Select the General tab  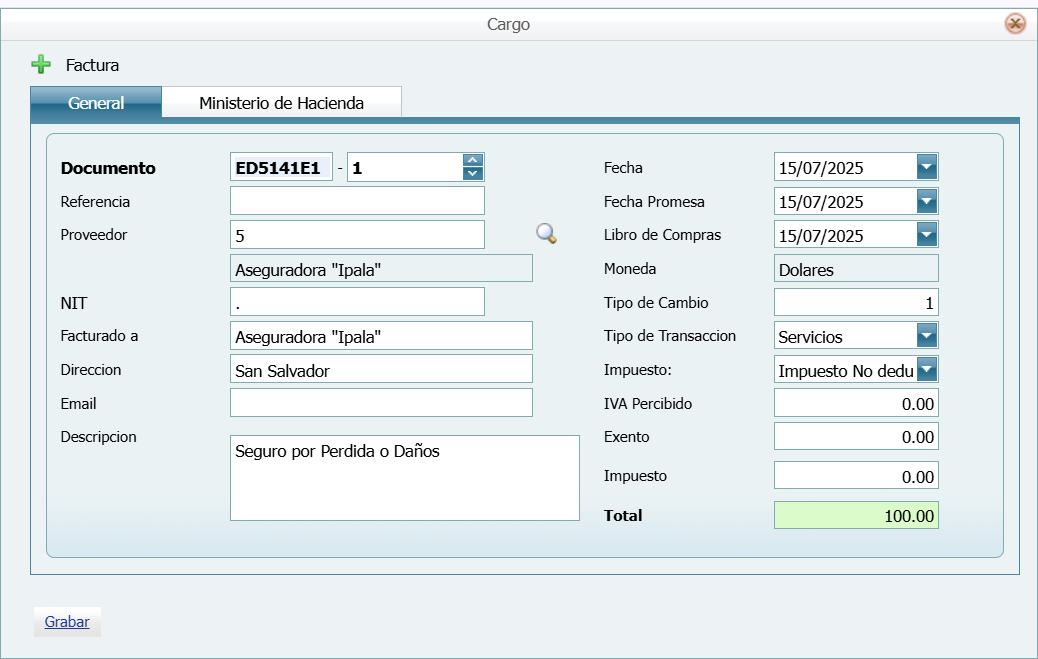point(96,103)
